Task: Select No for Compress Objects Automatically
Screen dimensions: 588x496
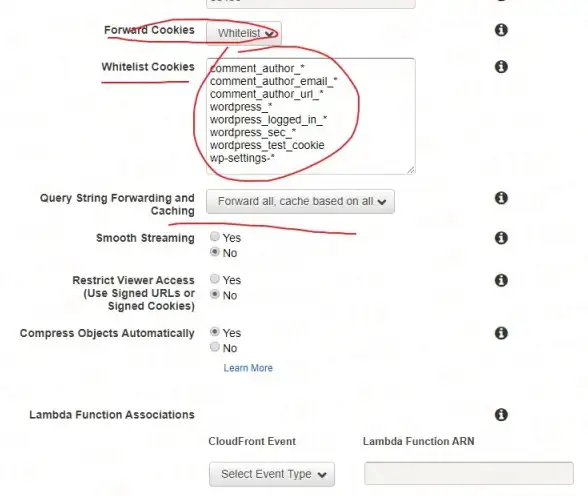Action: pyautogui.click(x=214, y=347)
